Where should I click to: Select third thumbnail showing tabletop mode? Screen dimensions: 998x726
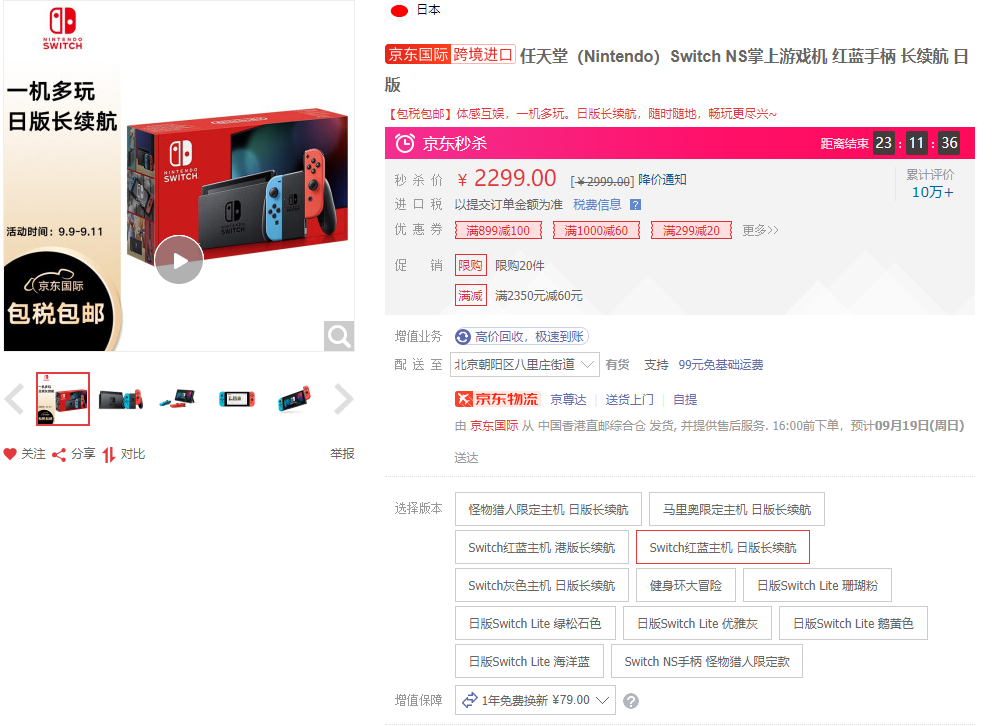click(178, 398)
